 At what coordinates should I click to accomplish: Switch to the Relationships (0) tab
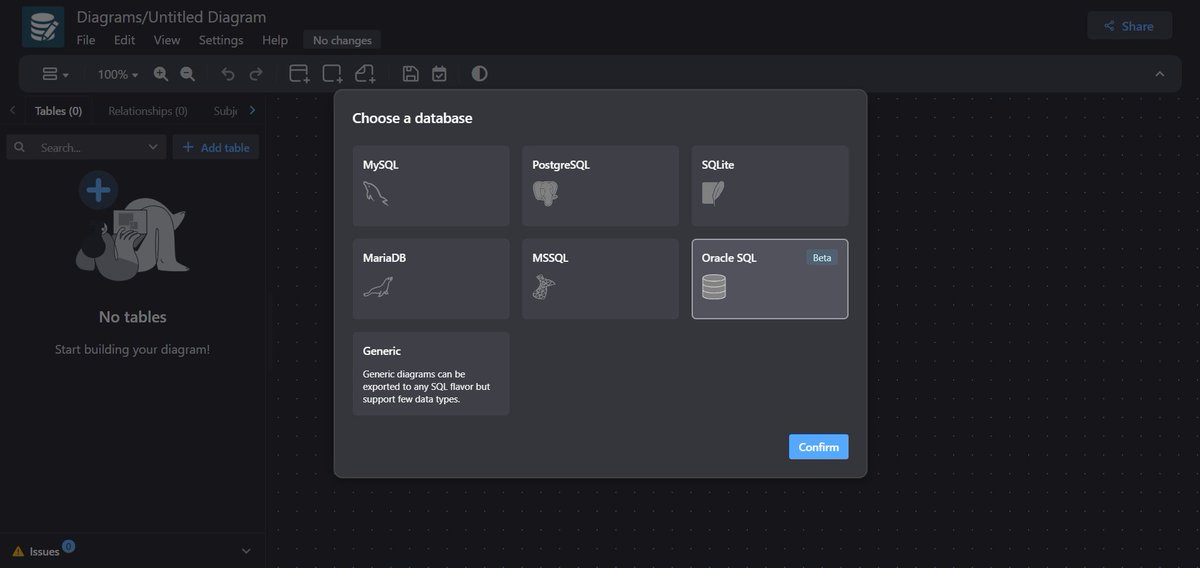[x=148, y=111]
